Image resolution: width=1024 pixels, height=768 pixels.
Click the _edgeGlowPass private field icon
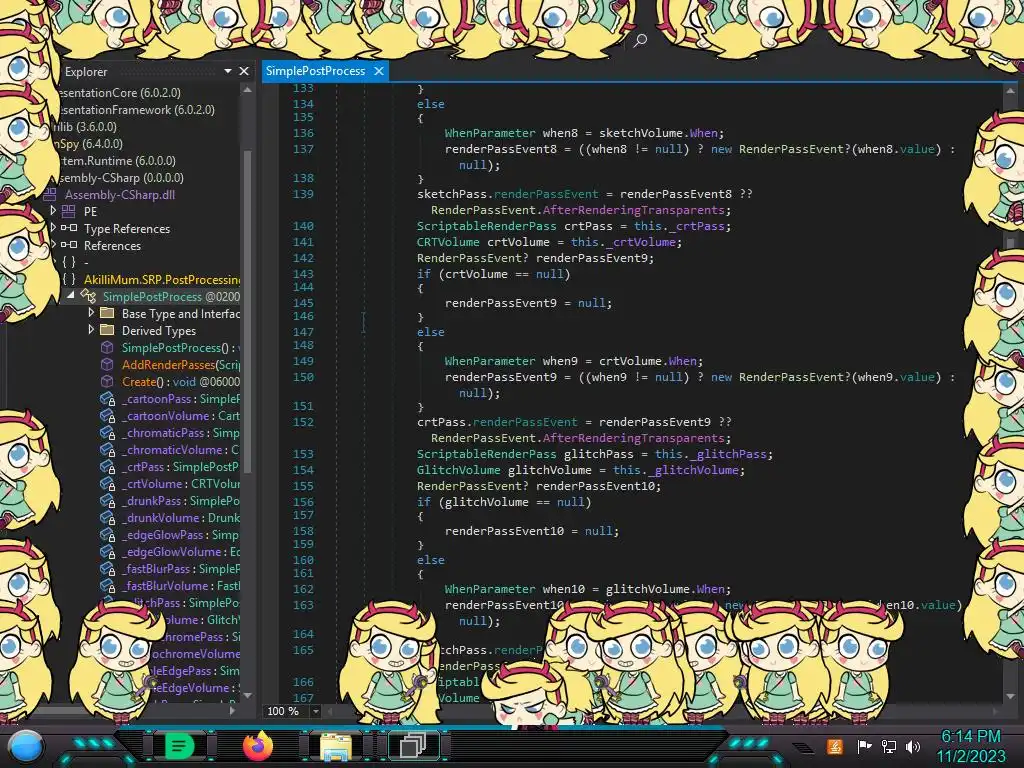pos(107,535)
